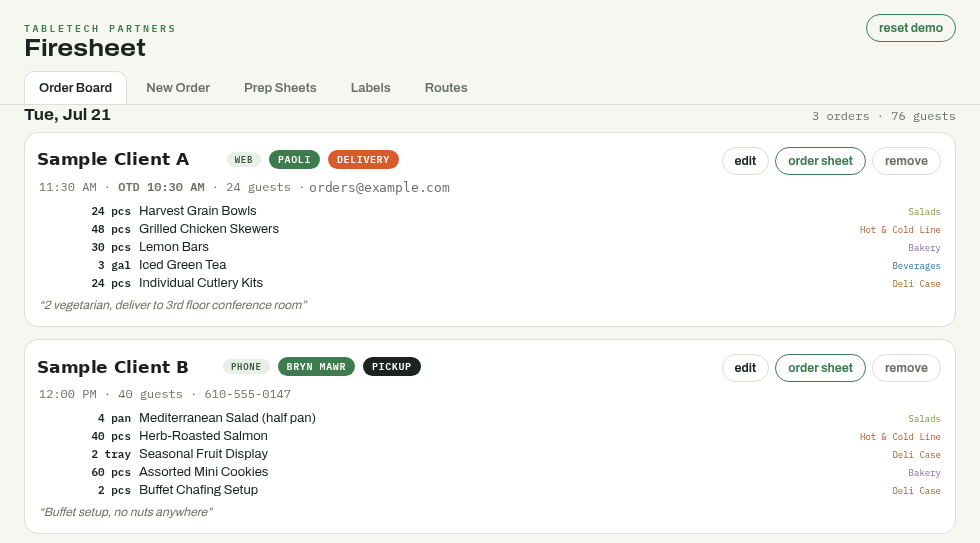Click Deli Case label beside Fruit Display
Screen dimensions: 980x543
coord(916,456)
